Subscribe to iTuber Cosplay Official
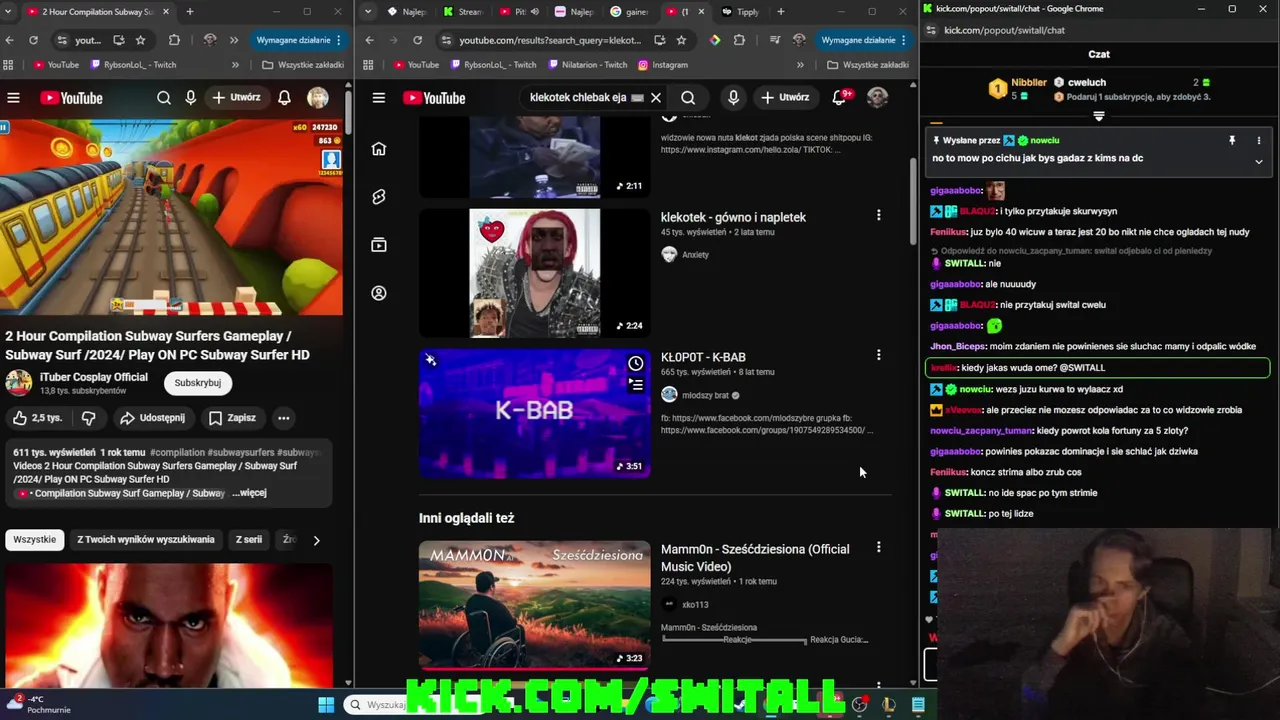Screen dimensions: 1280x720 point(198,383)
